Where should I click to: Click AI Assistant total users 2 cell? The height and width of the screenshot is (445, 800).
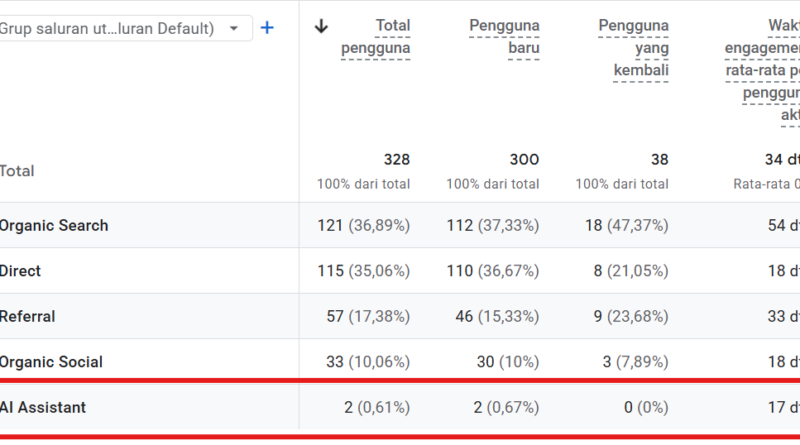coord(377,407)
